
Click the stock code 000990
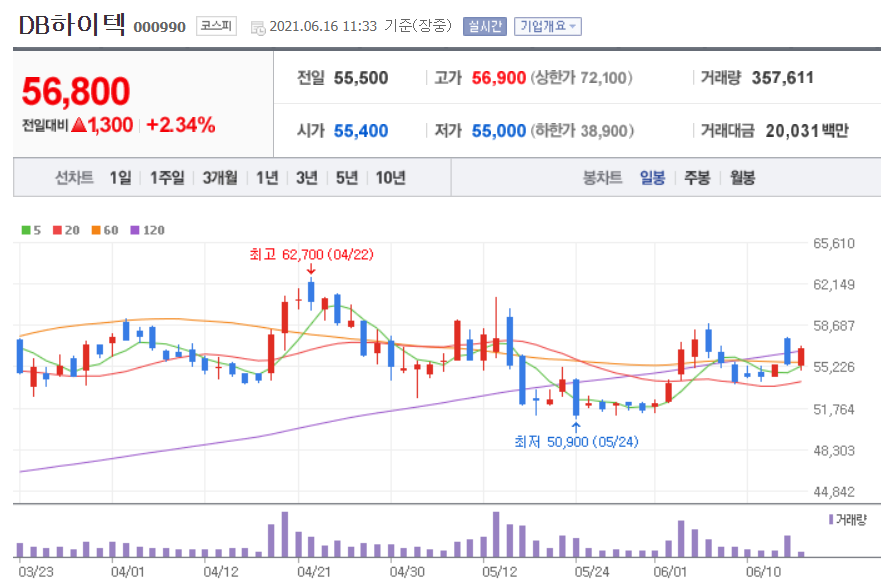(x=160, y=27)
